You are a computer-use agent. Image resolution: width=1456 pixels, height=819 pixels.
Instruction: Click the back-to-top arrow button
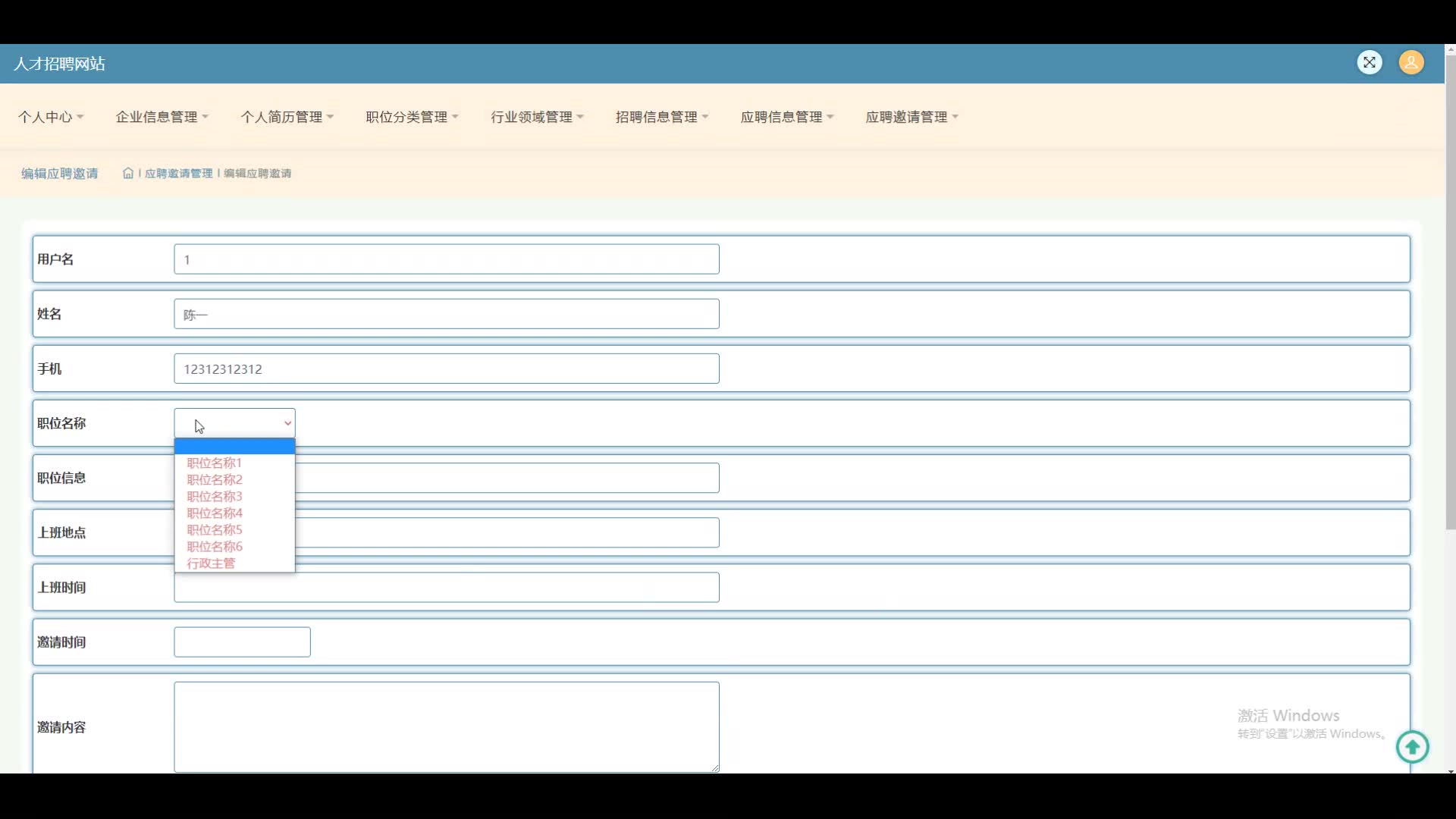pyautogui.click(x=1412, y=748)
